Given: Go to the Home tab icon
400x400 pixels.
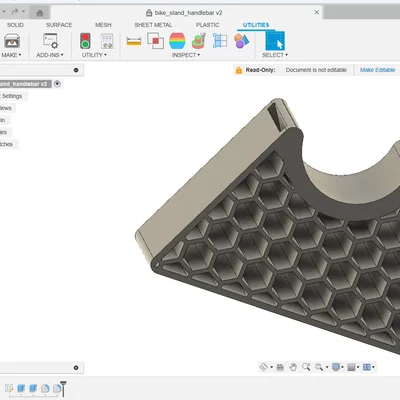Looking at the screenshot, I should pos(40,13).
